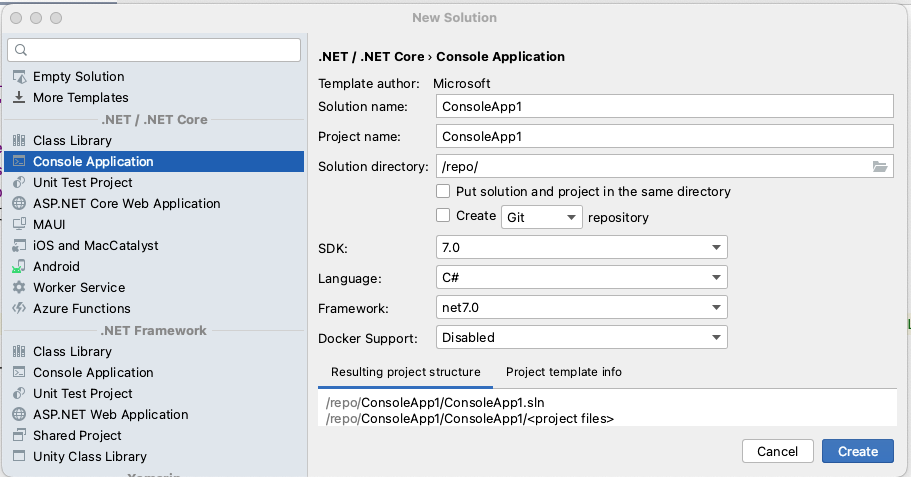911x477 pixels.
Task: Click the search magnifier icon
Action: [x=21, y=50]
